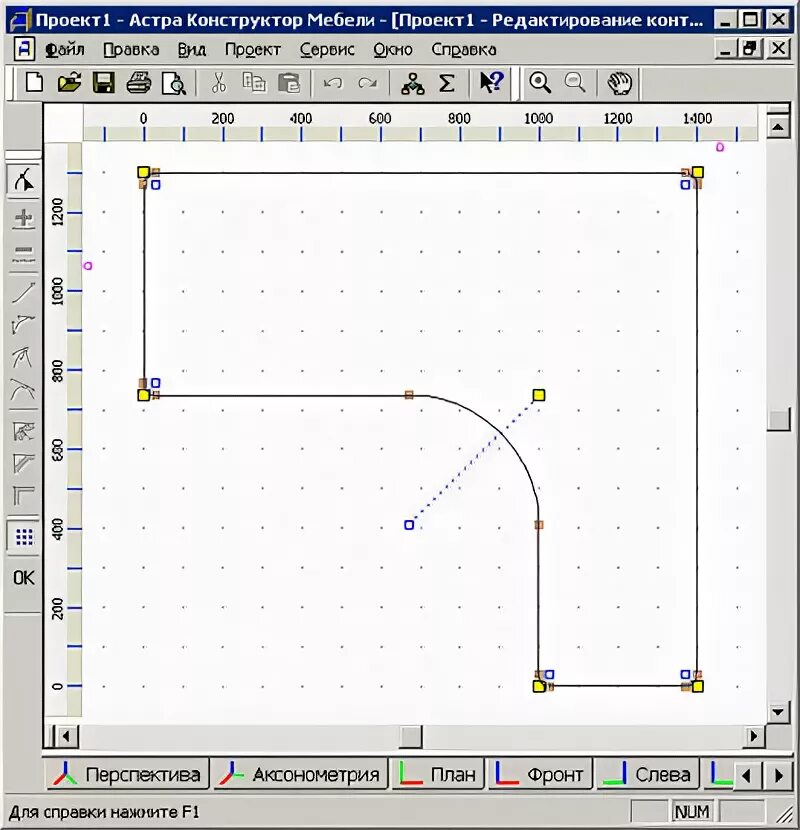
Task: Click the NUM status bar indicator
Action: (x=692, y=811)
